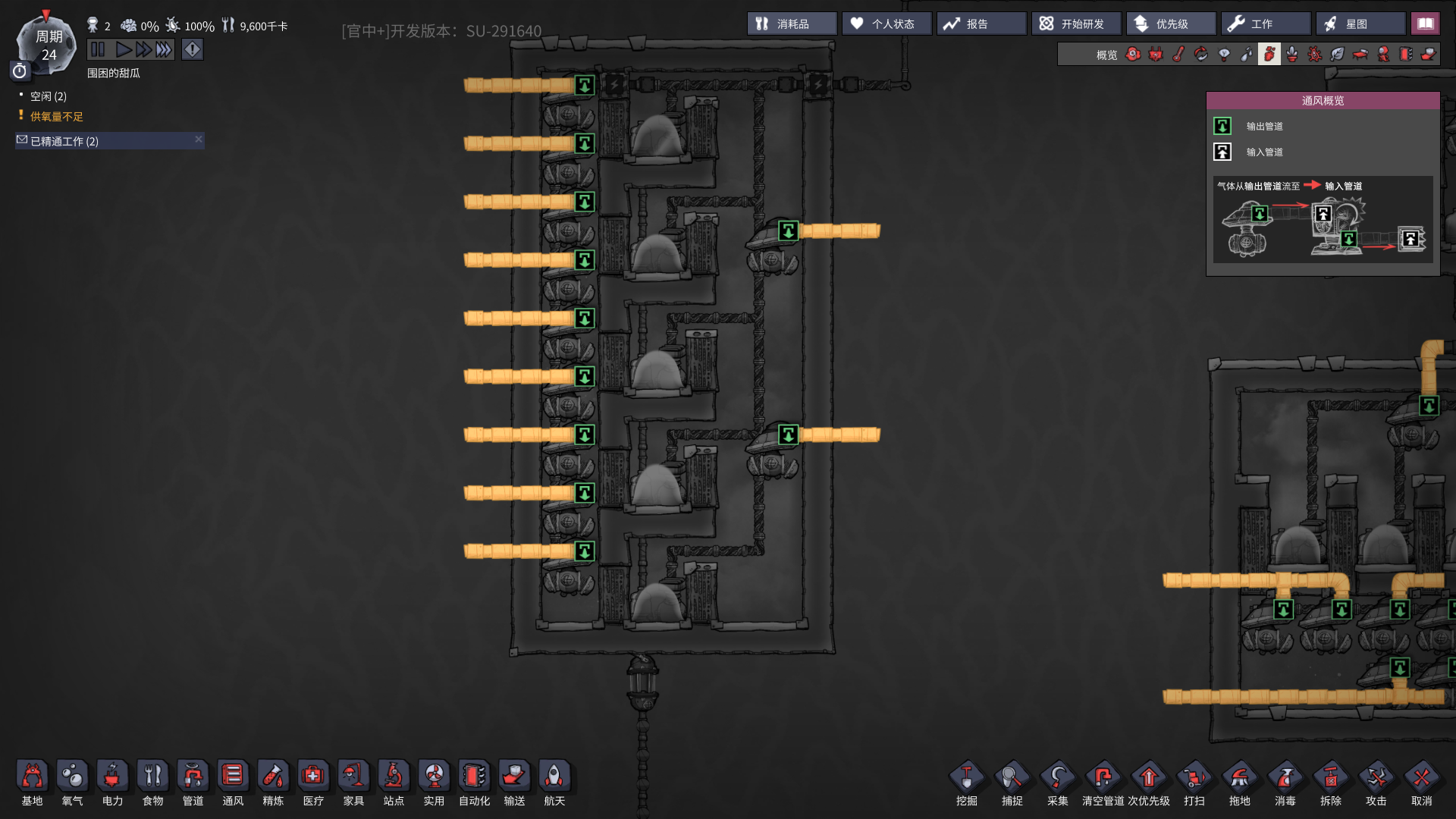Select the 通风 (Ventilation) build category
1456x819 pixels.
(233, 783)
